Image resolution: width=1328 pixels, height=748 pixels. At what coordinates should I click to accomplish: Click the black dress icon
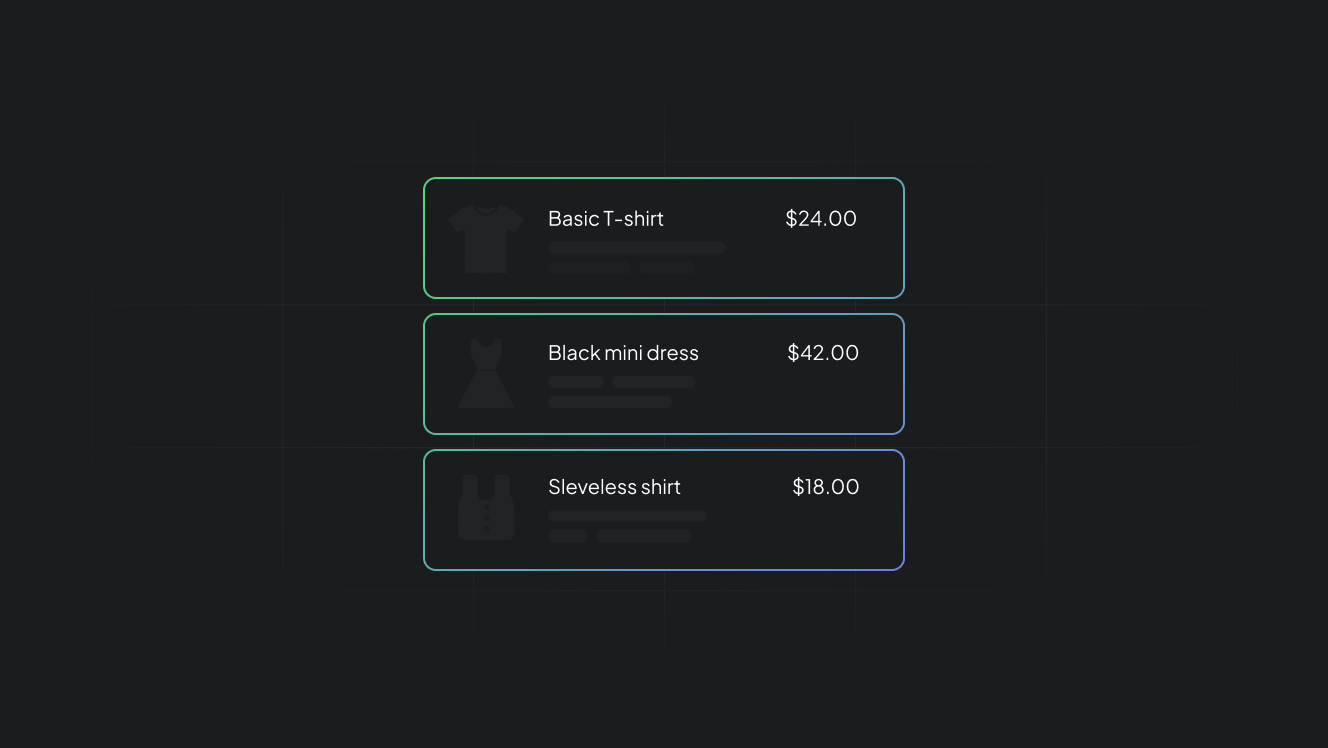click(x=486, y=373)
